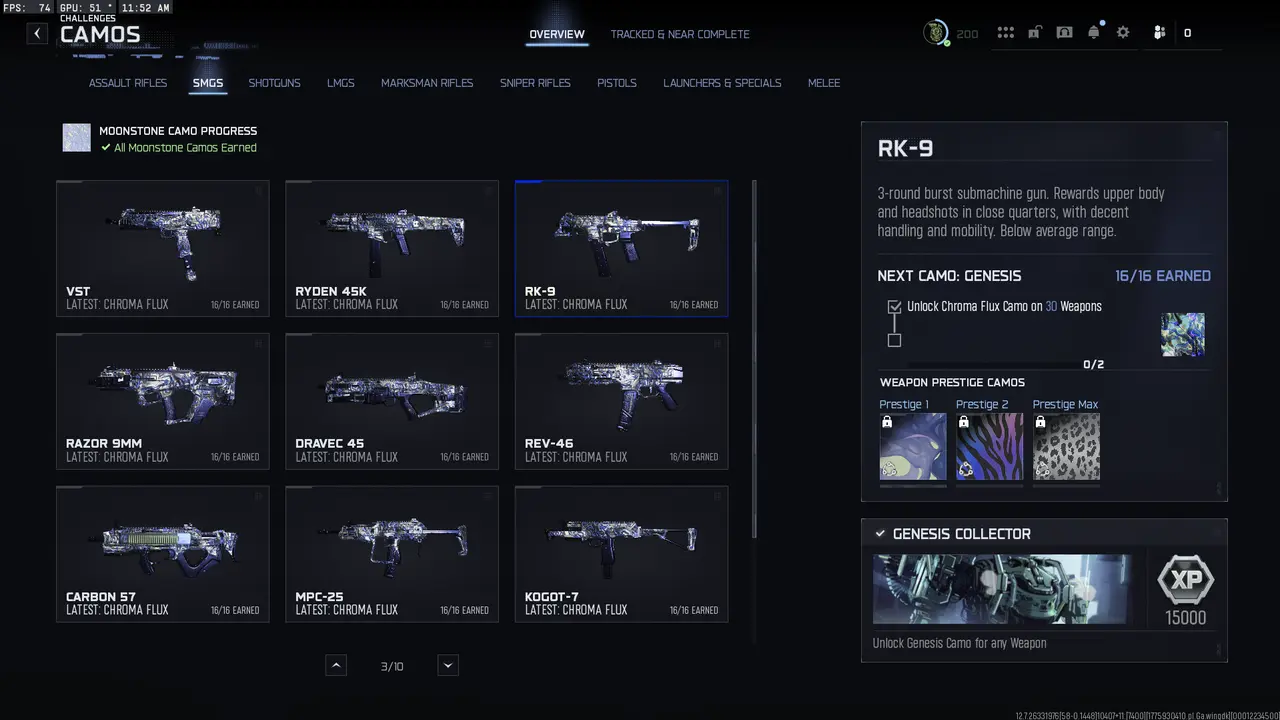The height and width of the screenshot is (720, 1280).
Task: Click the XP 15000 reward badge
Action: click(x=1185, y=591)
